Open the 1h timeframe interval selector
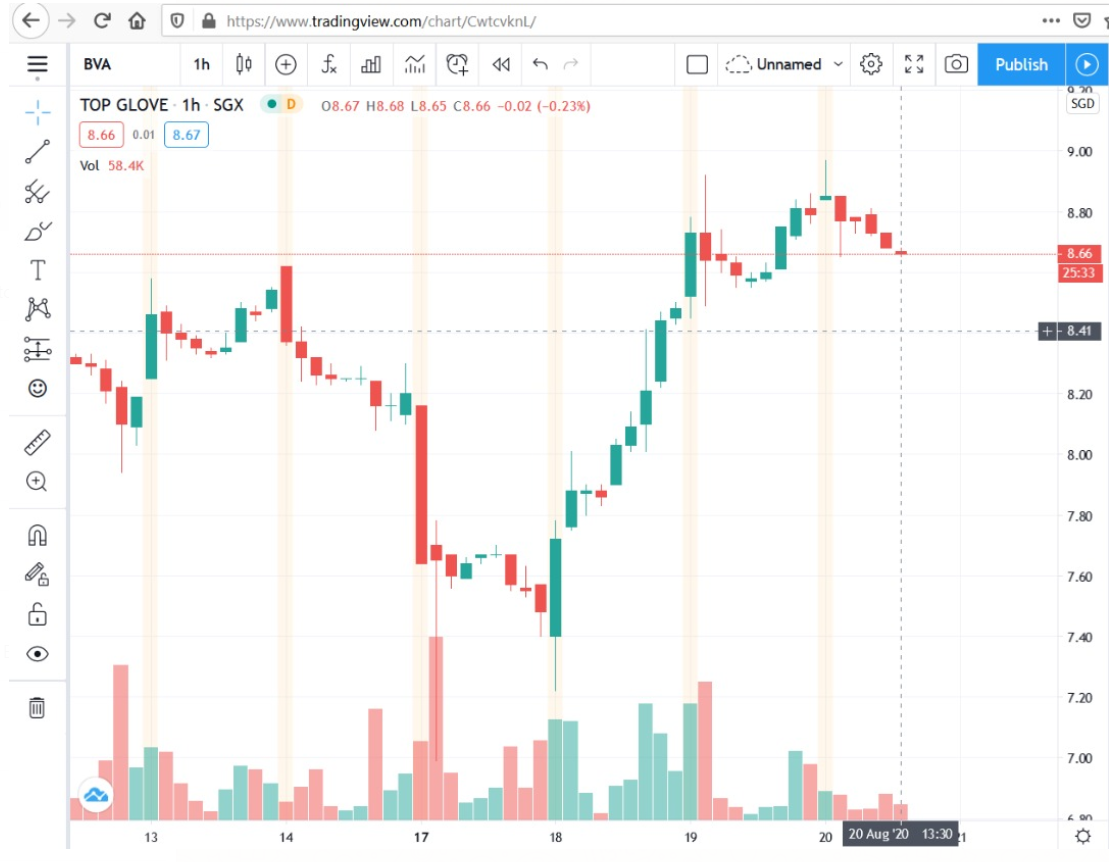Image resolution: width=1109 pixels, height=862 pixels. click(x=201, y=65)
